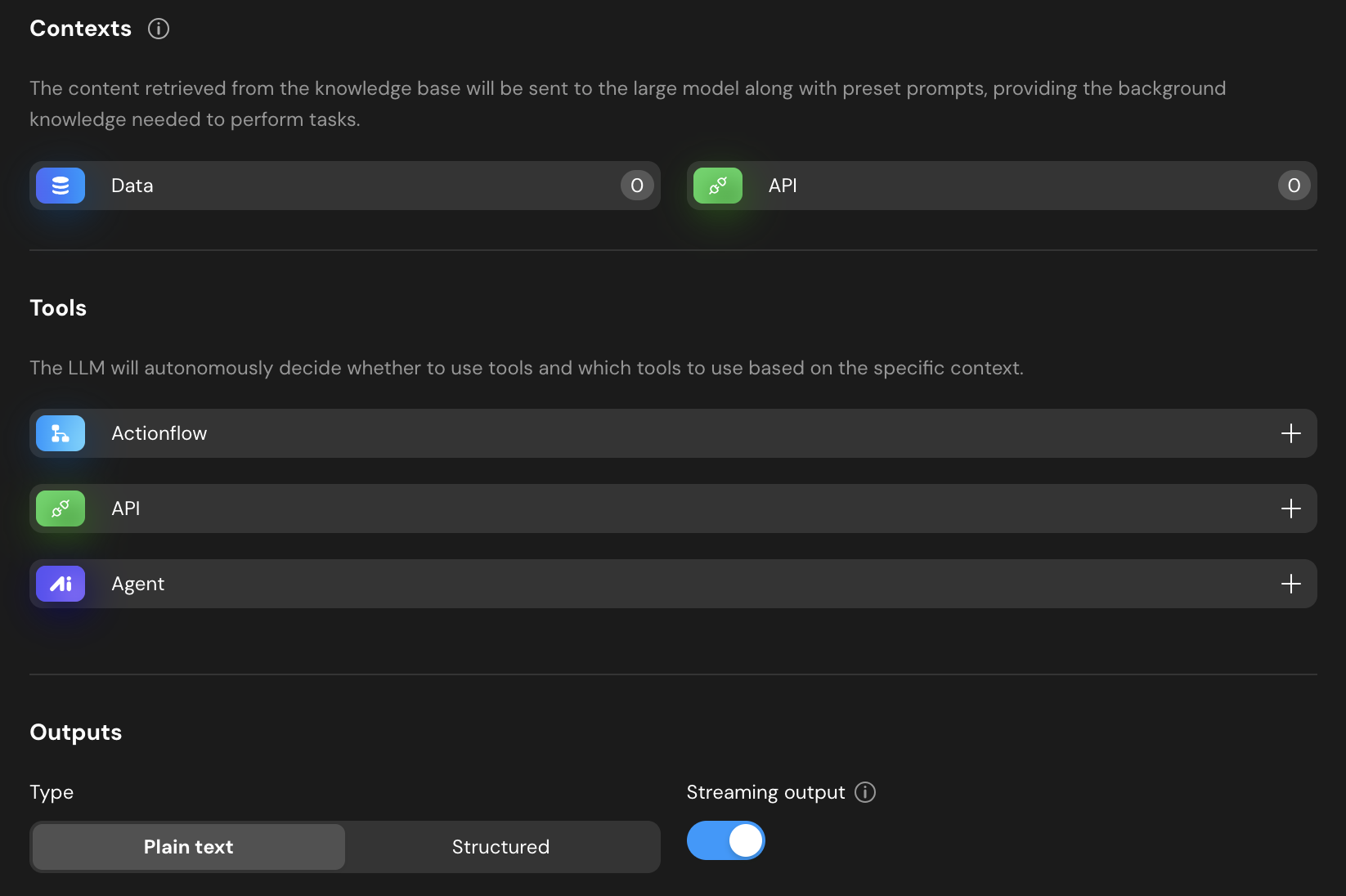1346x896 pixels.
Task: Open the API context row label
Action: click(x=783, y=186)
